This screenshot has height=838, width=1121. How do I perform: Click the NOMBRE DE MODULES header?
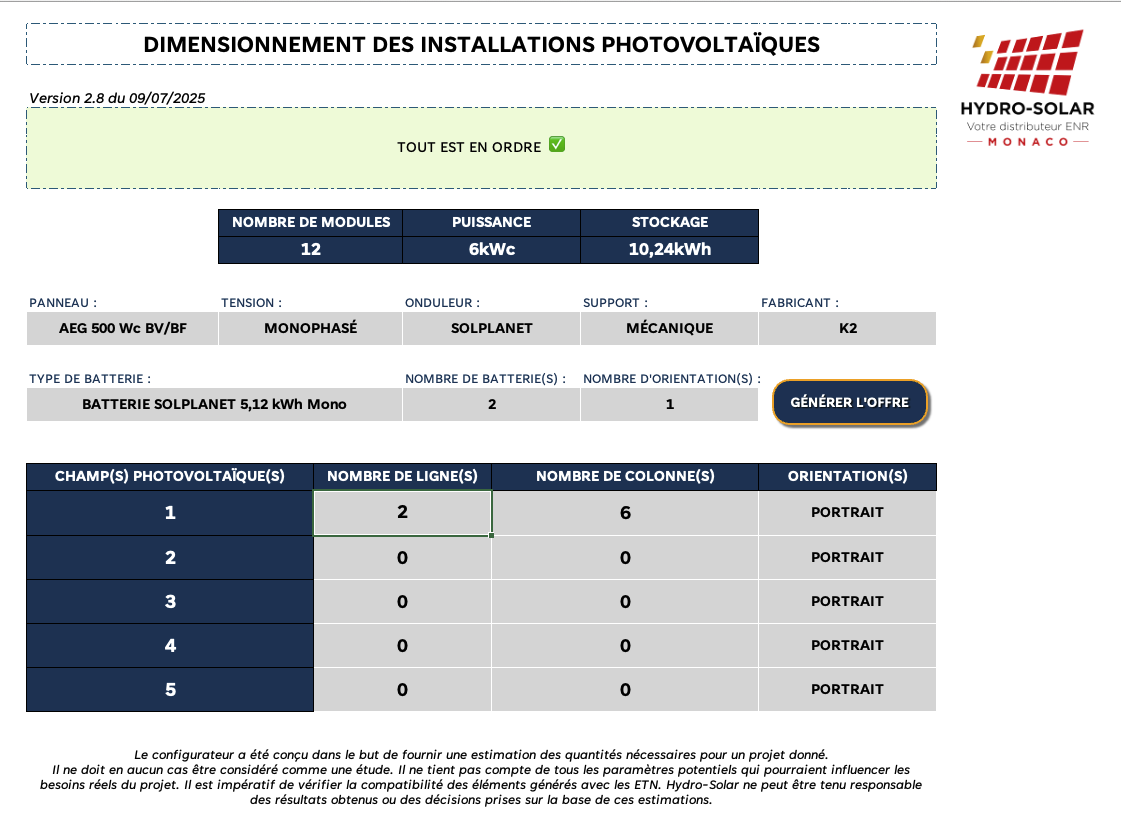pyautogui.click(x=310, y=222)
